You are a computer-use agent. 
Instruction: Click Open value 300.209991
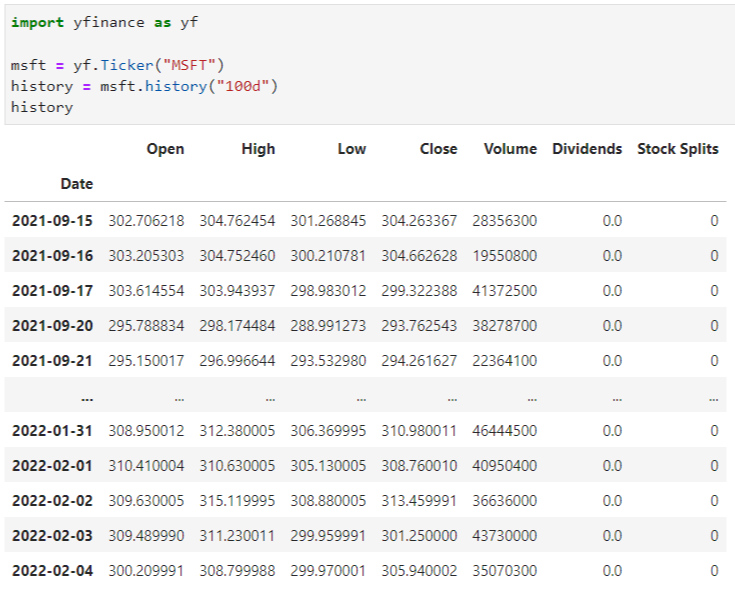pyautogui.click(x=146, y=571)
